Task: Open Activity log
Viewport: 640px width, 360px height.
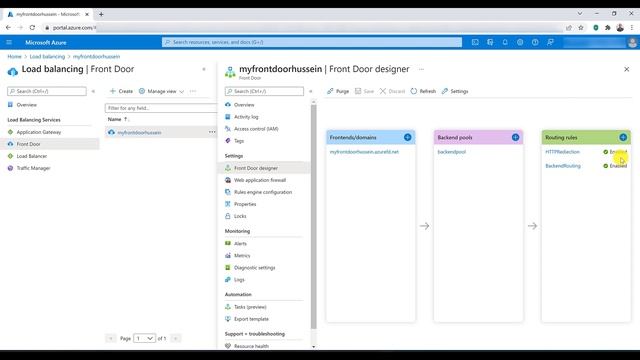Action: pos(246,117)
